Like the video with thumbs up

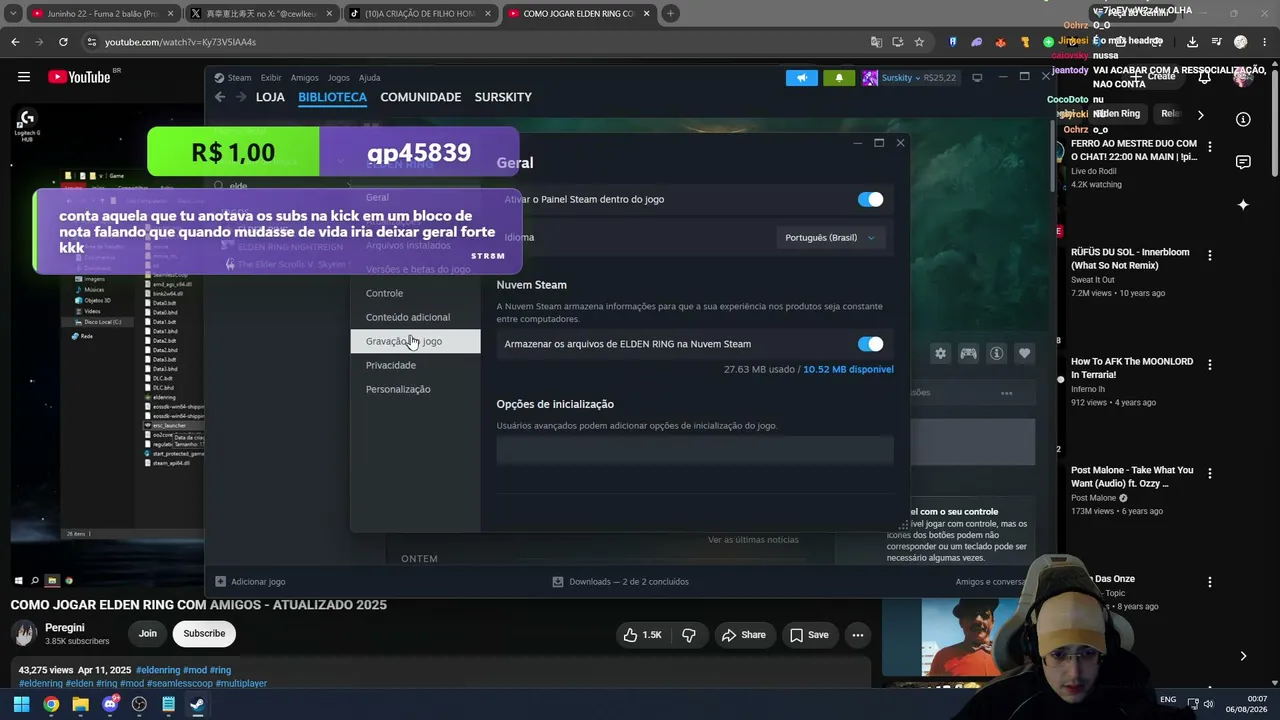coord(641,635)
